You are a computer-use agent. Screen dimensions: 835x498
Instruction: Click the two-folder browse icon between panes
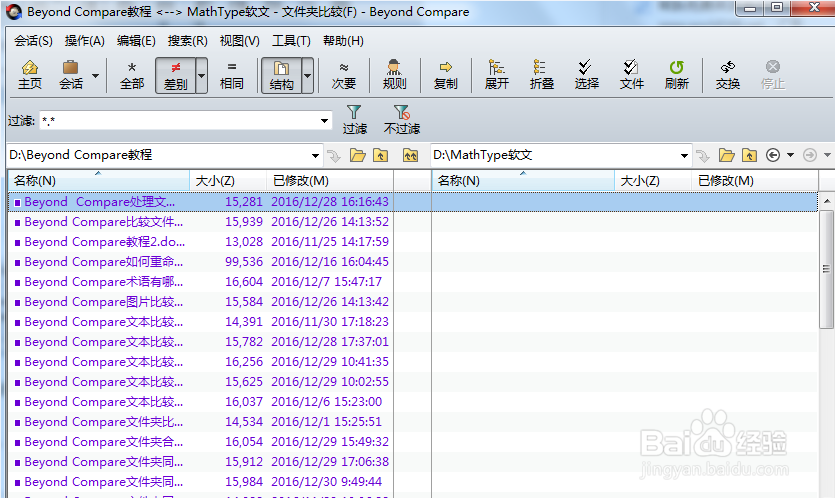[x=410, y=156]
